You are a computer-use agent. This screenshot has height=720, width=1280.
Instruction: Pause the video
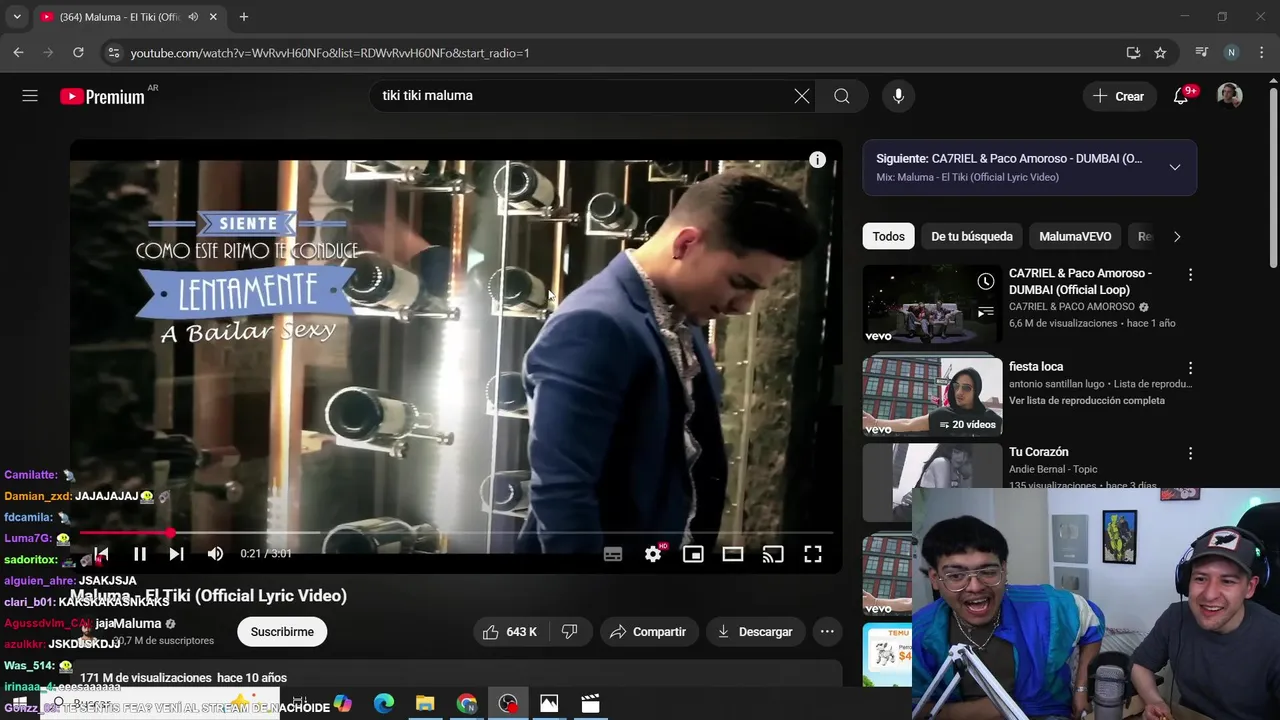140,554
